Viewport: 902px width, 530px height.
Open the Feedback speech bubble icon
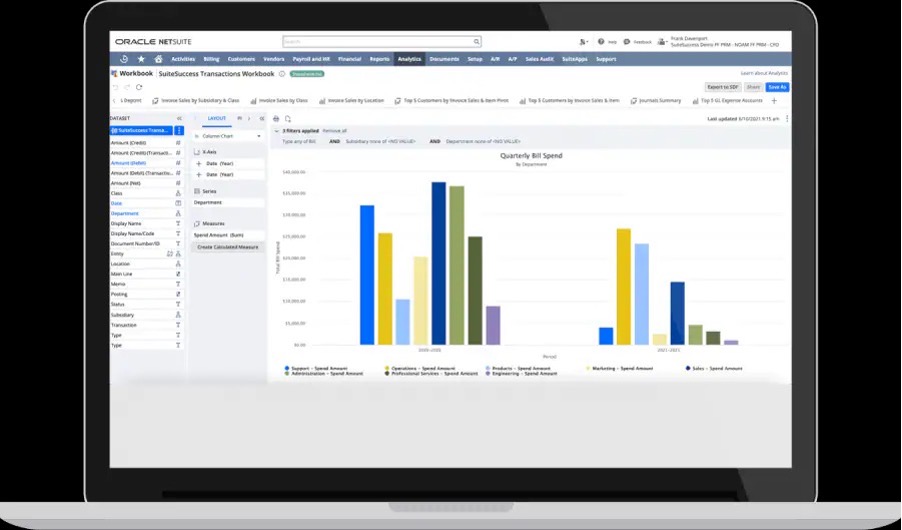[626, 41]
